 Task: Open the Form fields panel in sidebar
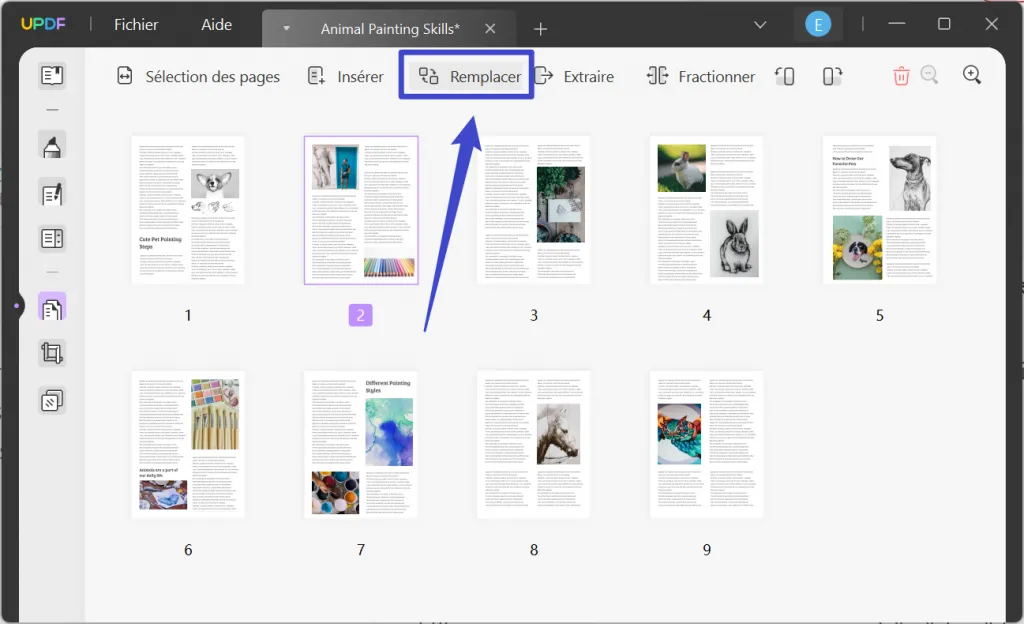51,237
